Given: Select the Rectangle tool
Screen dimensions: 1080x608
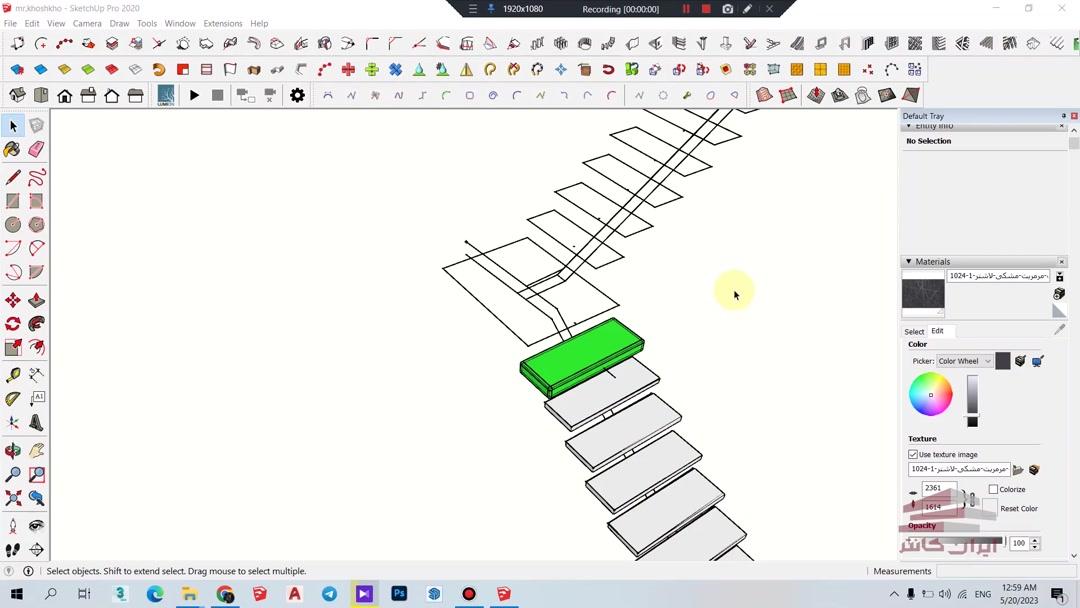Looking at the screenshot, I should [x=12, y=200].
